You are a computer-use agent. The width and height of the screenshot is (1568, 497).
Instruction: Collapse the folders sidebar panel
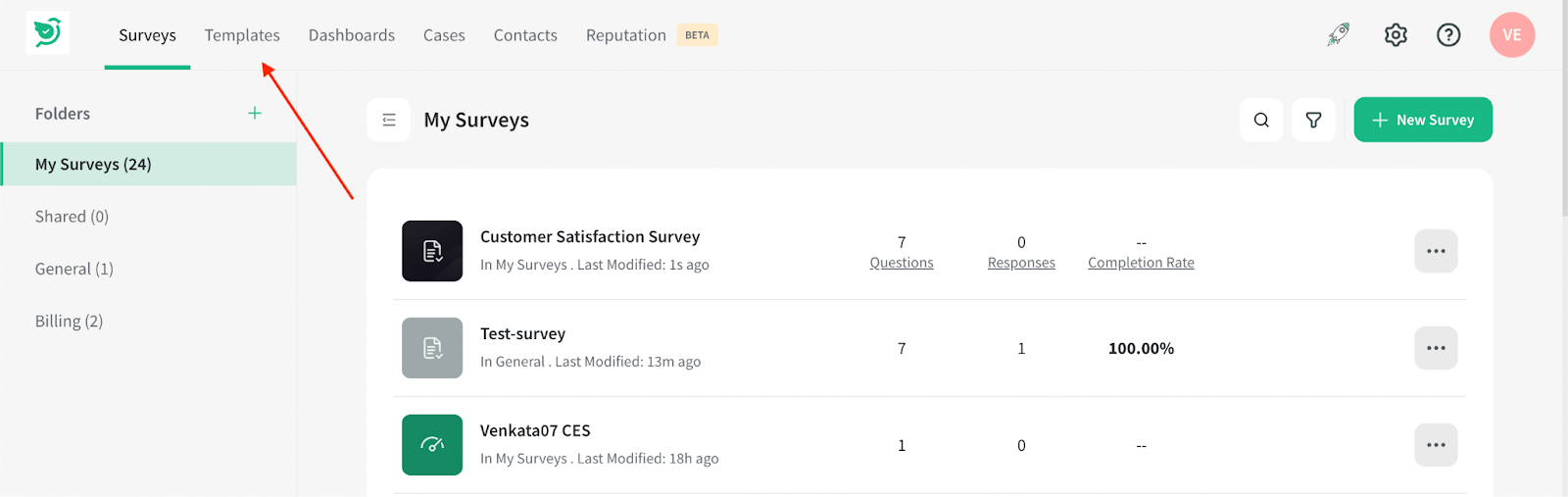(x=389, y=120)
